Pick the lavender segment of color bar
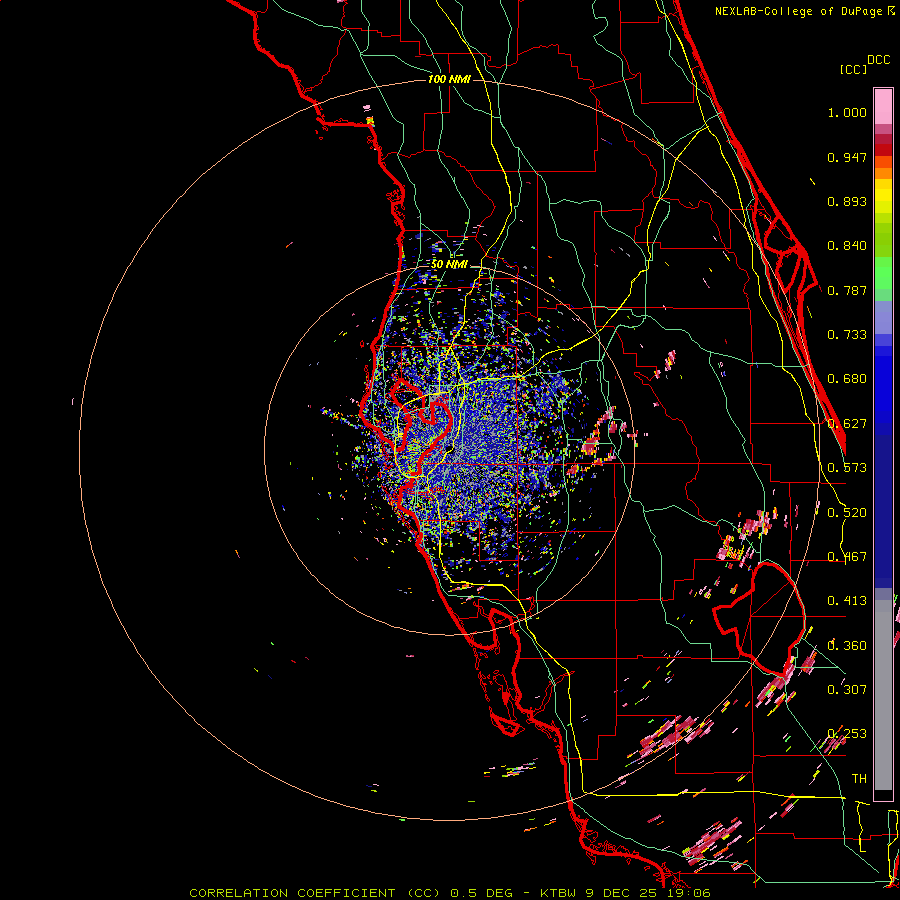 [x=883, y=317]
